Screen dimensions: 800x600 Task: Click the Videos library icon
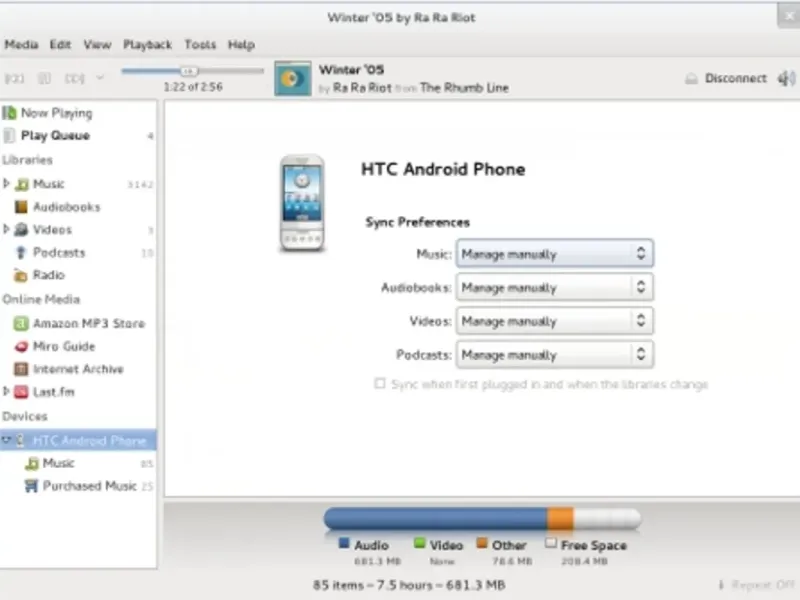(21, 230)
